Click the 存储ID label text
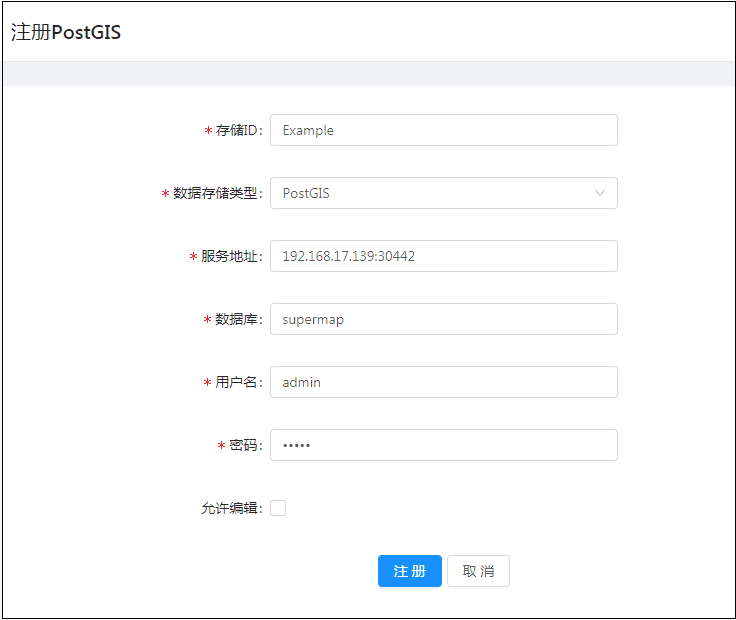736x620 pixels. coord(238,131)
